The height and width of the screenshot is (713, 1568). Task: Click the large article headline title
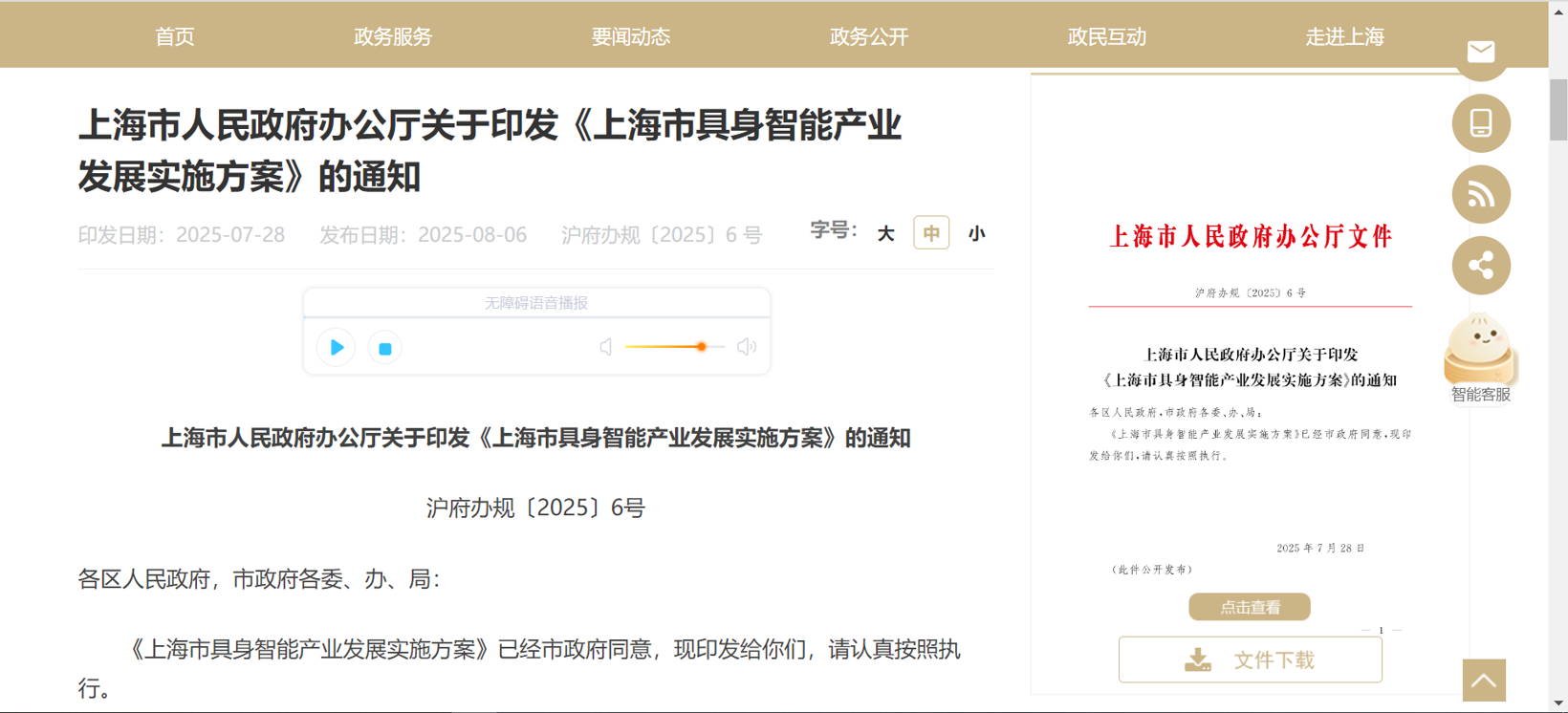coord(490,151)
